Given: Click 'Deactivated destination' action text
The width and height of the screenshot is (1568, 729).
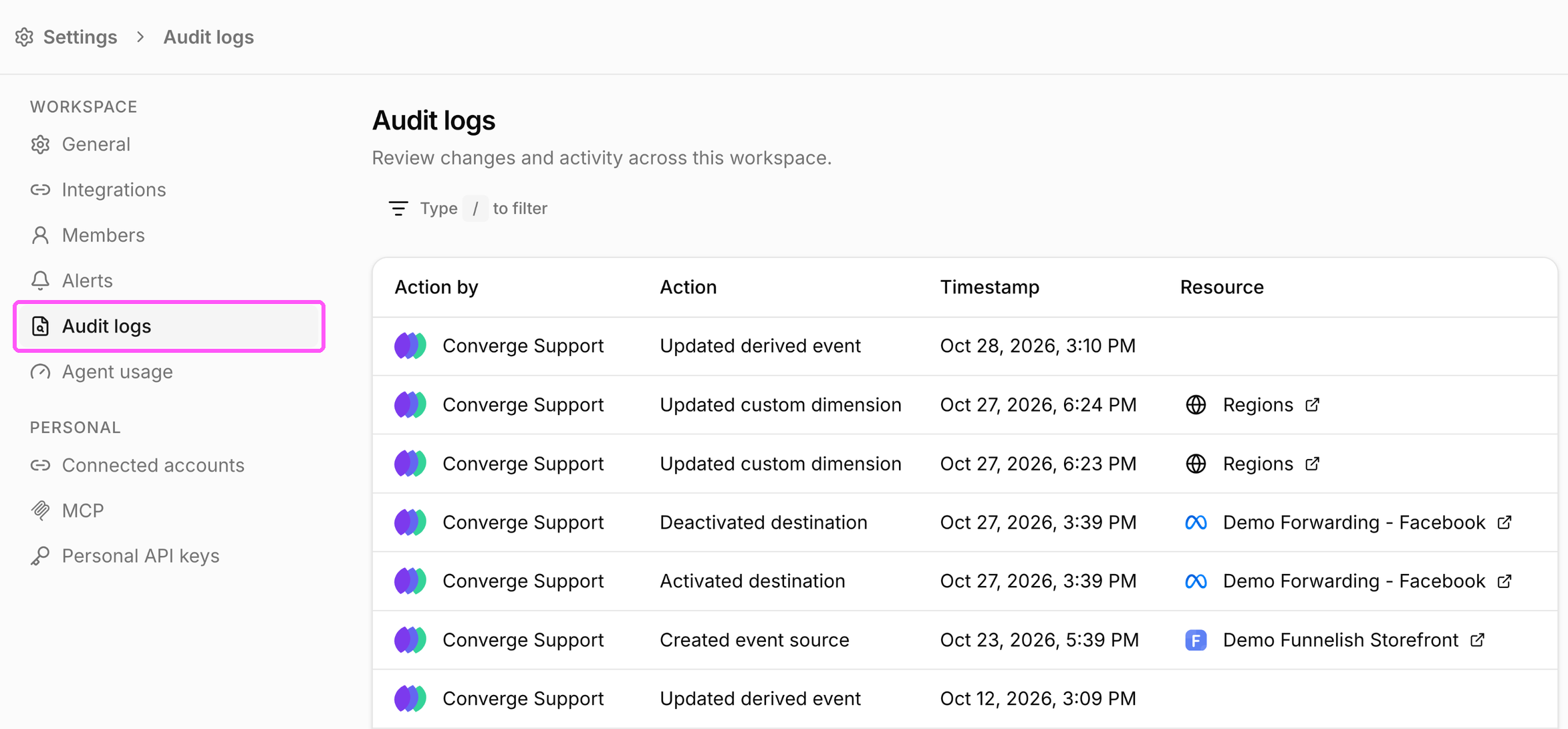Looking at the screenshot, I should (763, 523).
